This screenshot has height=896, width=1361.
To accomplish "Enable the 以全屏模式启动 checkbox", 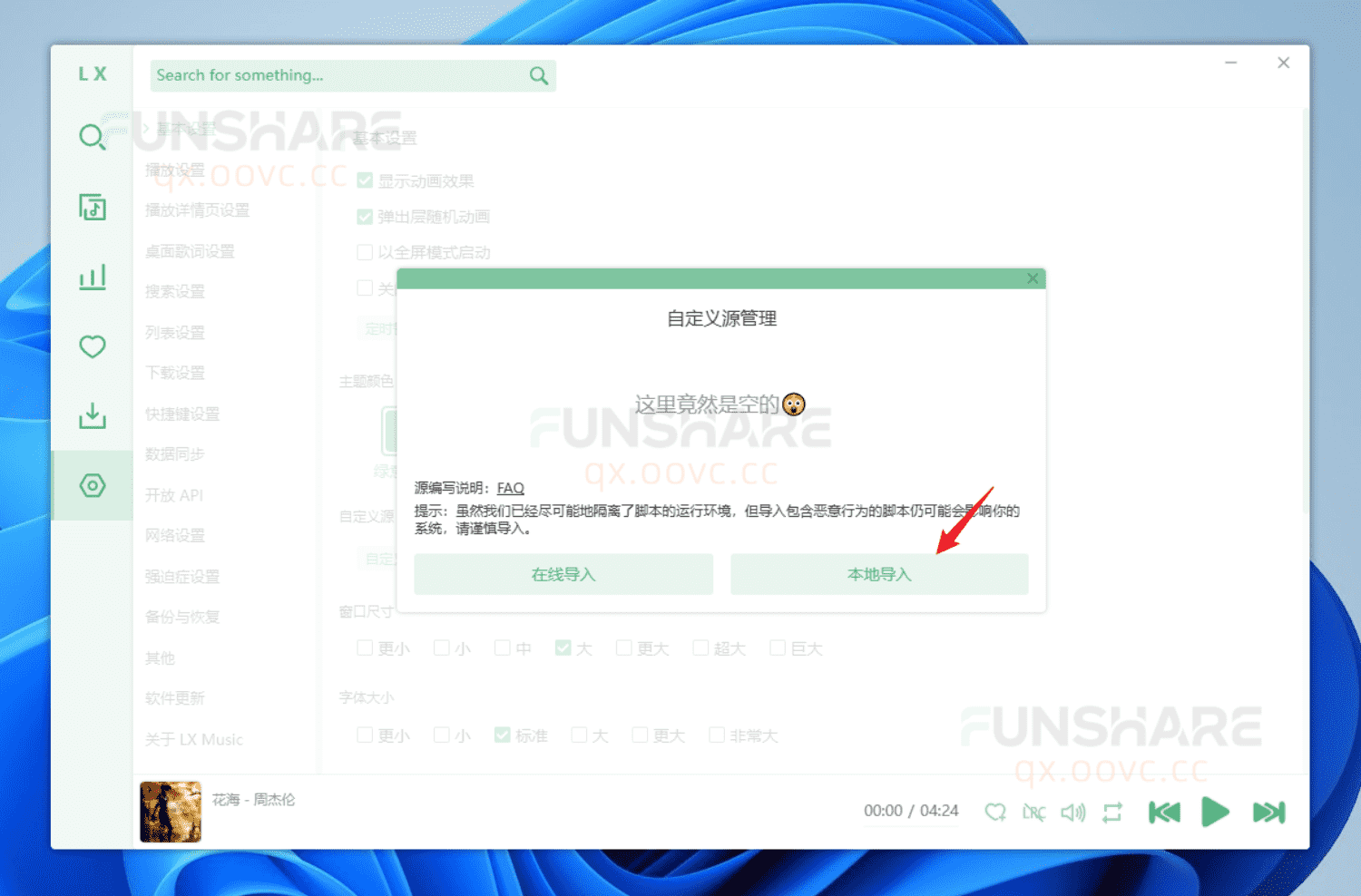I will [x=364, y=252].
